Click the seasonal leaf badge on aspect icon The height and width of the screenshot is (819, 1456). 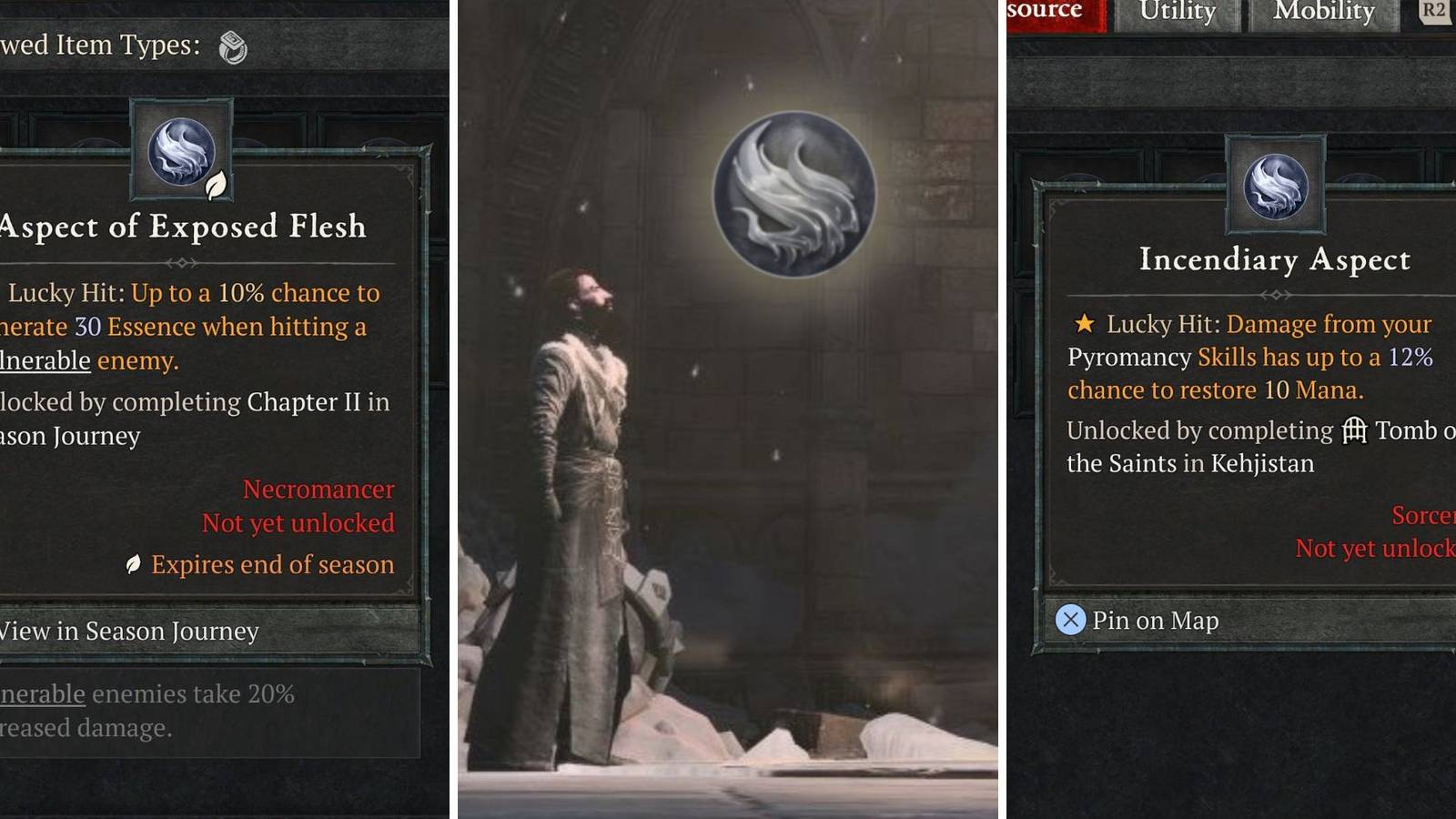216,187
